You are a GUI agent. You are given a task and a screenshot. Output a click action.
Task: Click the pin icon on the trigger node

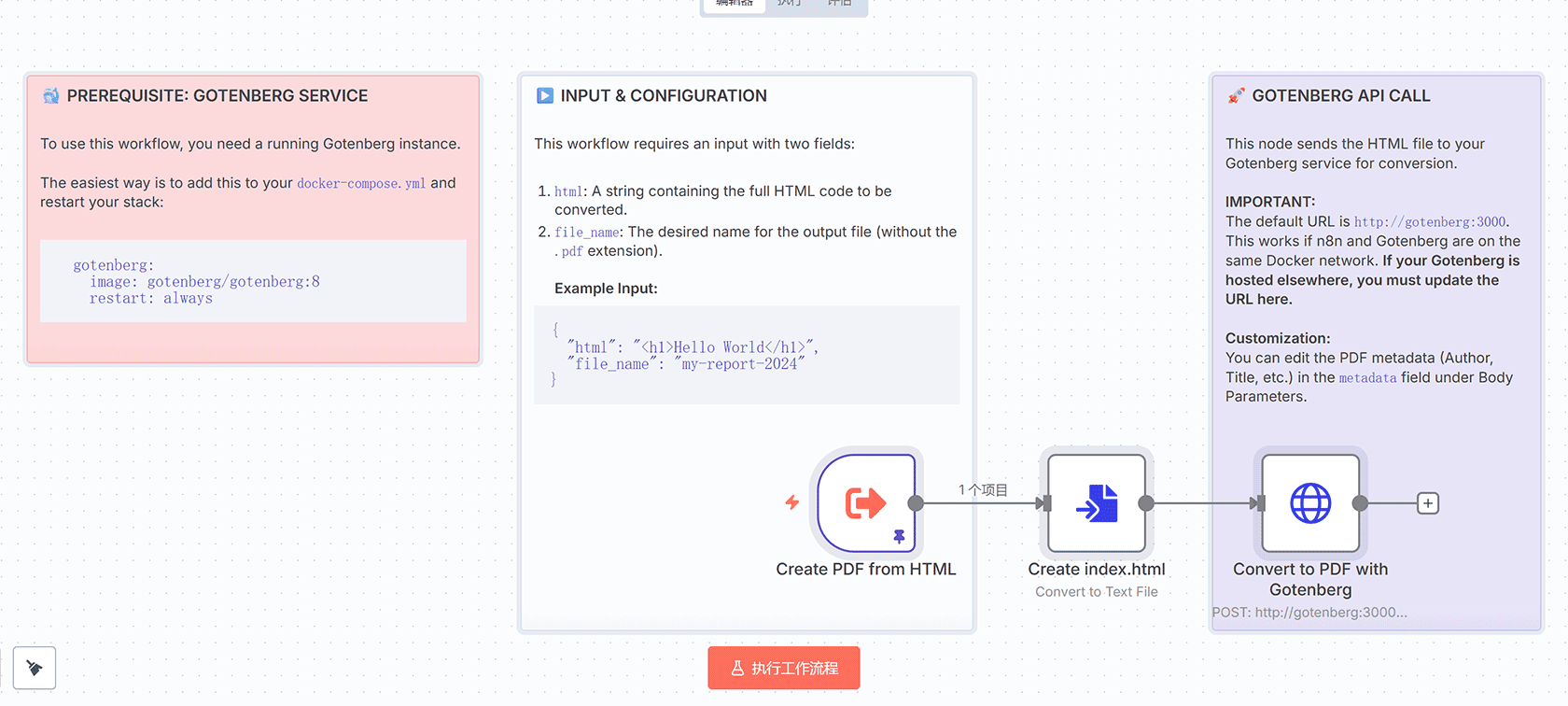(x=899, y=536)
